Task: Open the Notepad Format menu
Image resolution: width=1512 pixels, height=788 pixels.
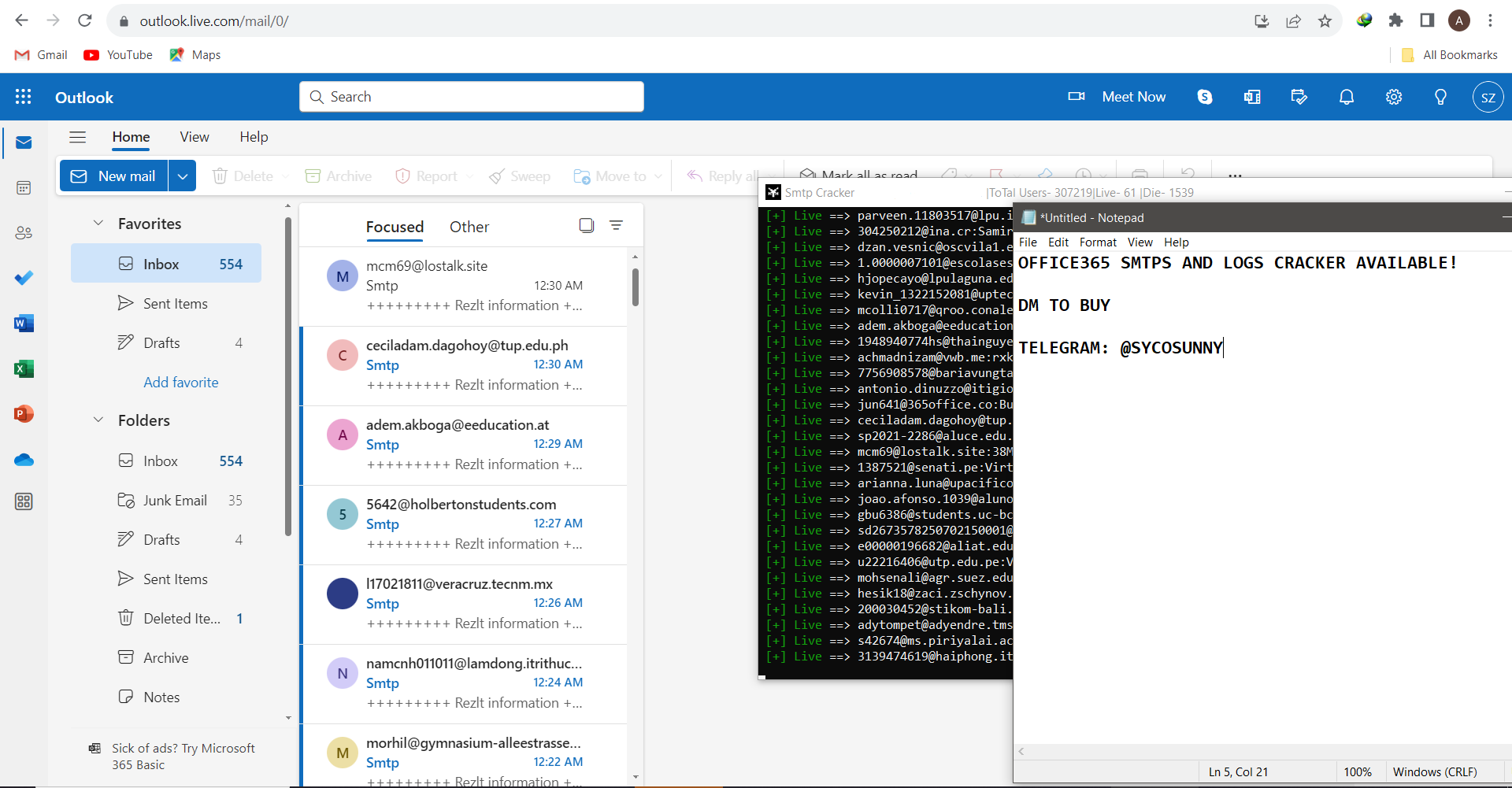Action: [x=1098, y=242]
